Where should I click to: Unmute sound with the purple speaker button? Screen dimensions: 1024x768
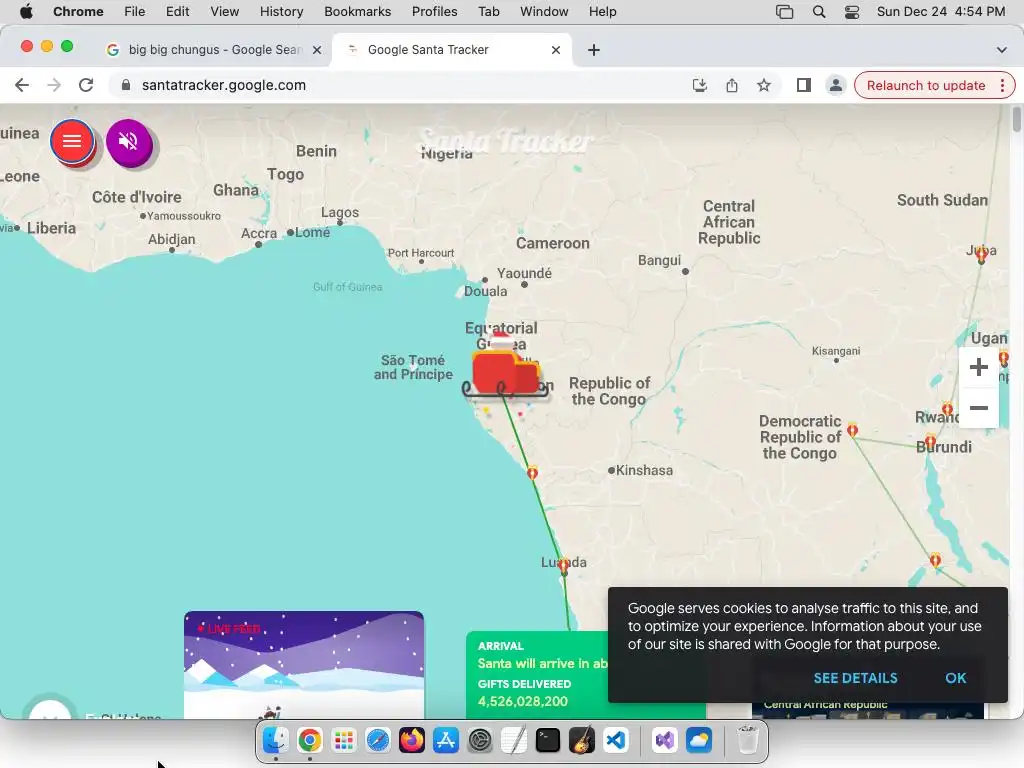129,141
